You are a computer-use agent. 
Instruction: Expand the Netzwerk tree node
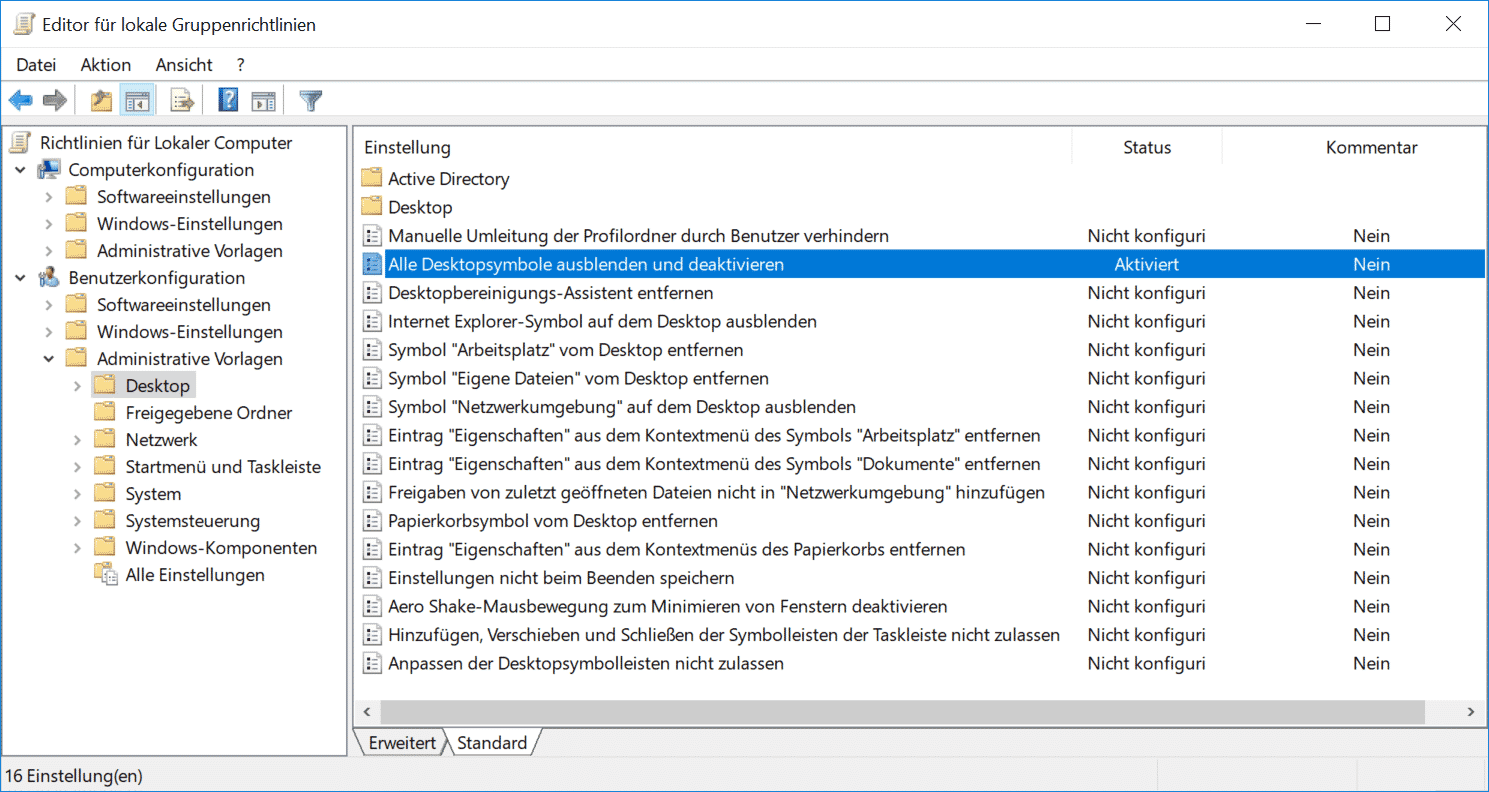77,440
